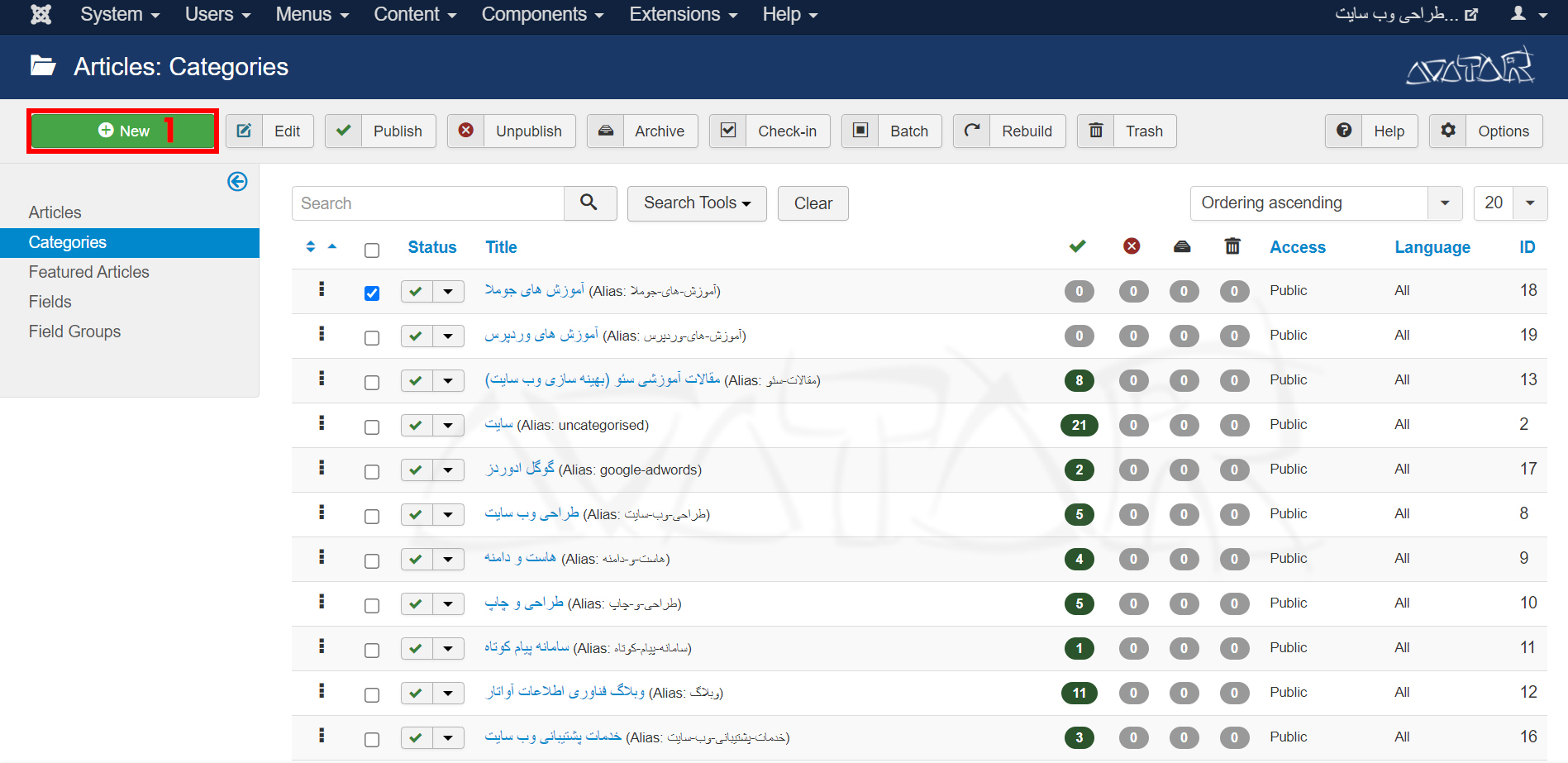Toggle publish status check for row ID 18
This screenshot has width=1568, height=763.
click(417, 291)
